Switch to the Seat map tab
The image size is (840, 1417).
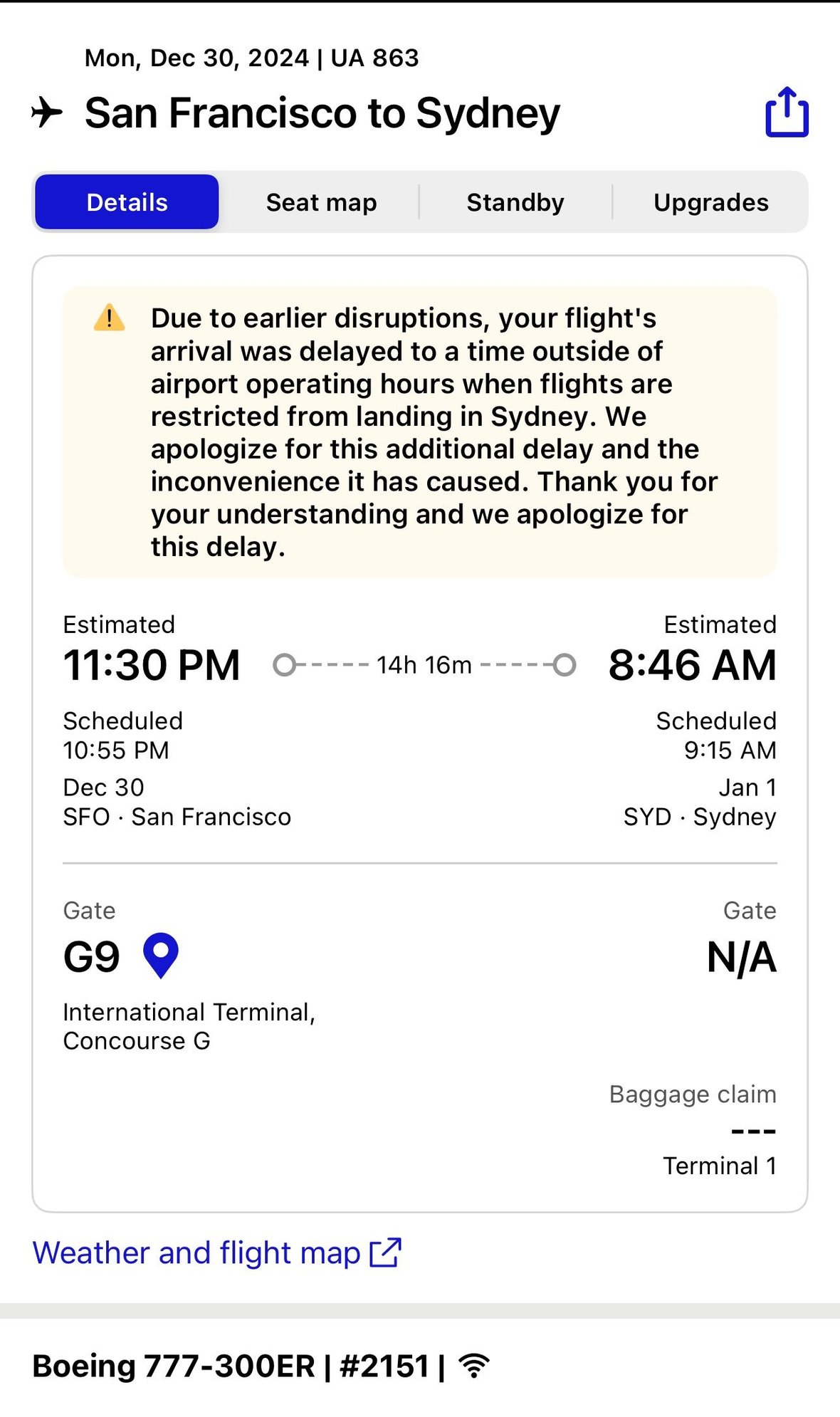[x=321, y=202]
